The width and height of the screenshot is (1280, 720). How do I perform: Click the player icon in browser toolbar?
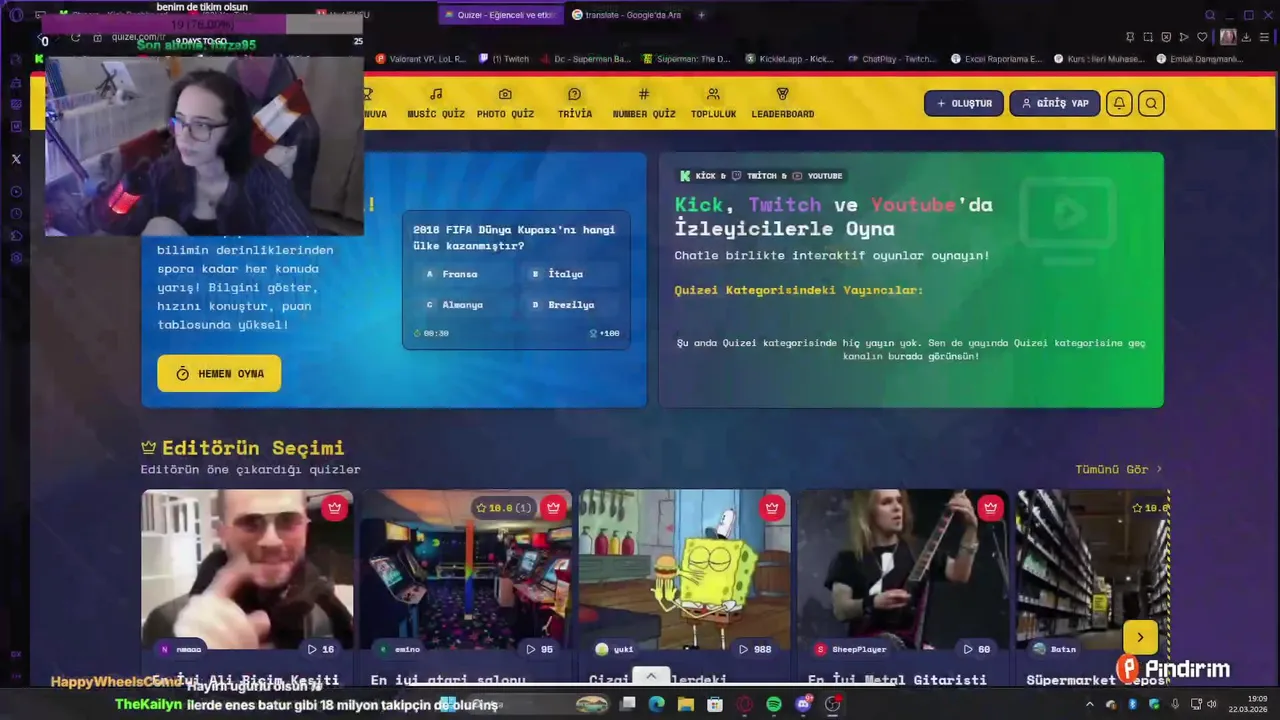click(1184, 37)
